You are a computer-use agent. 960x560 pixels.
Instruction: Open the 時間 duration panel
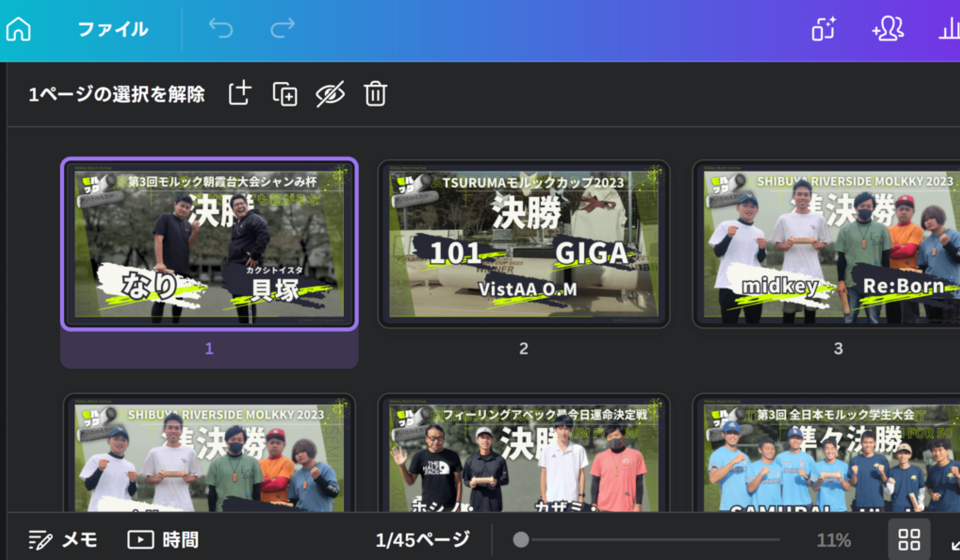coord(163,540)
